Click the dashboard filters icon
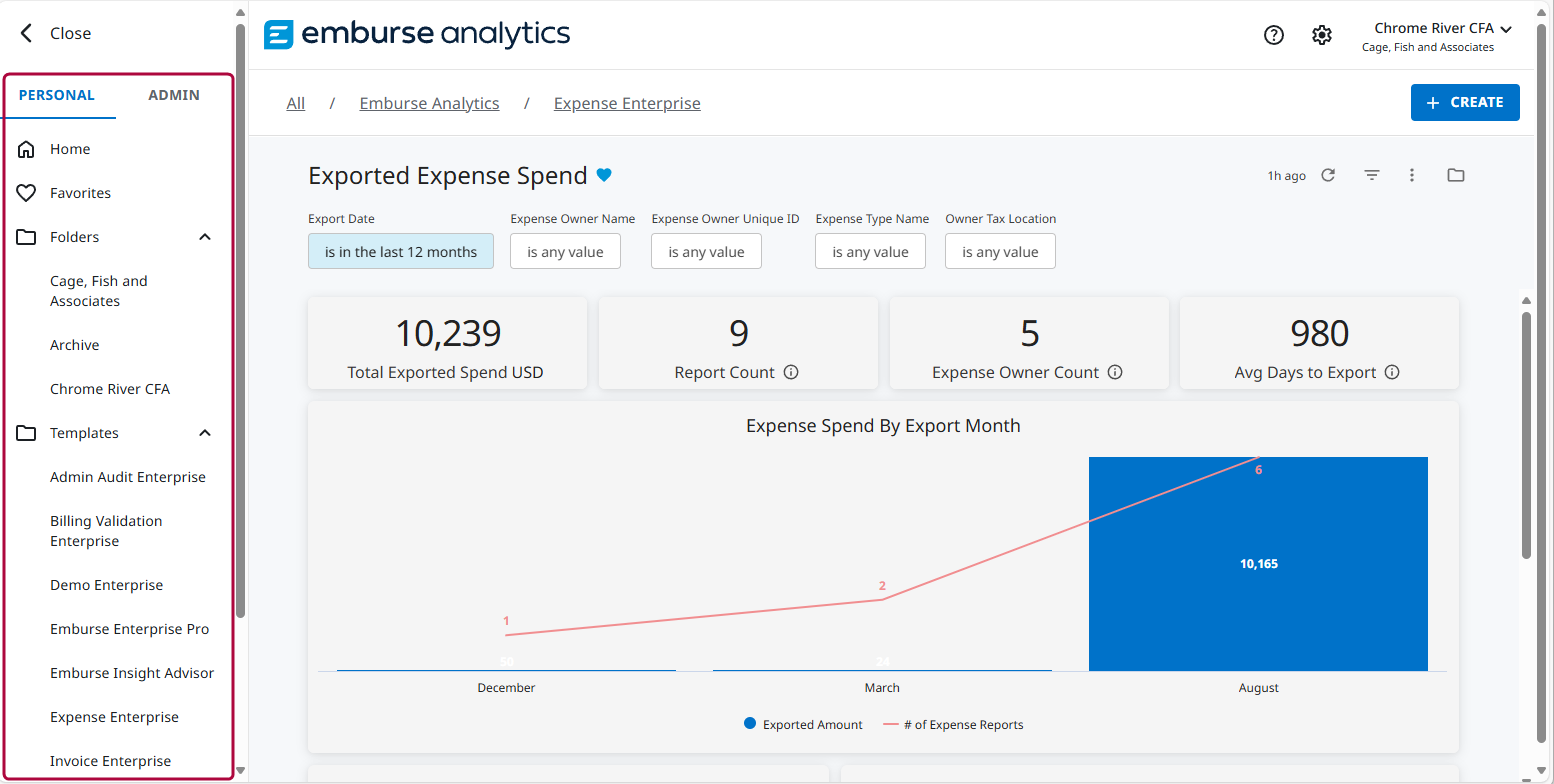 tap(1372, 175)
